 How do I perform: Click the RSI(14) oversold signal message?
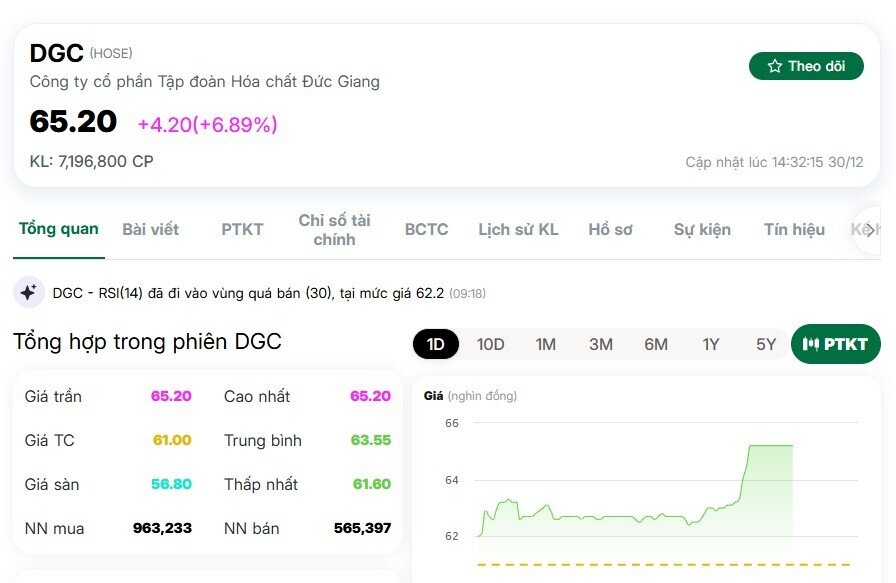pos(269,293)
